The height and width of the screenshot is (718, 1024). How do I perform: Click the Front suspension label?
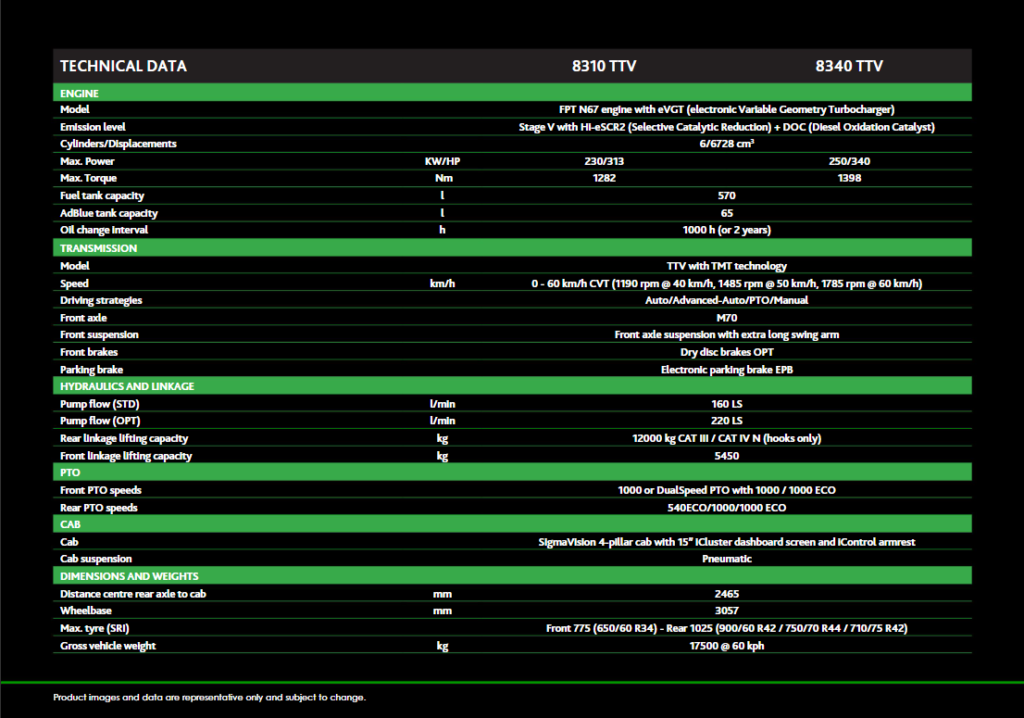[99, 335]
